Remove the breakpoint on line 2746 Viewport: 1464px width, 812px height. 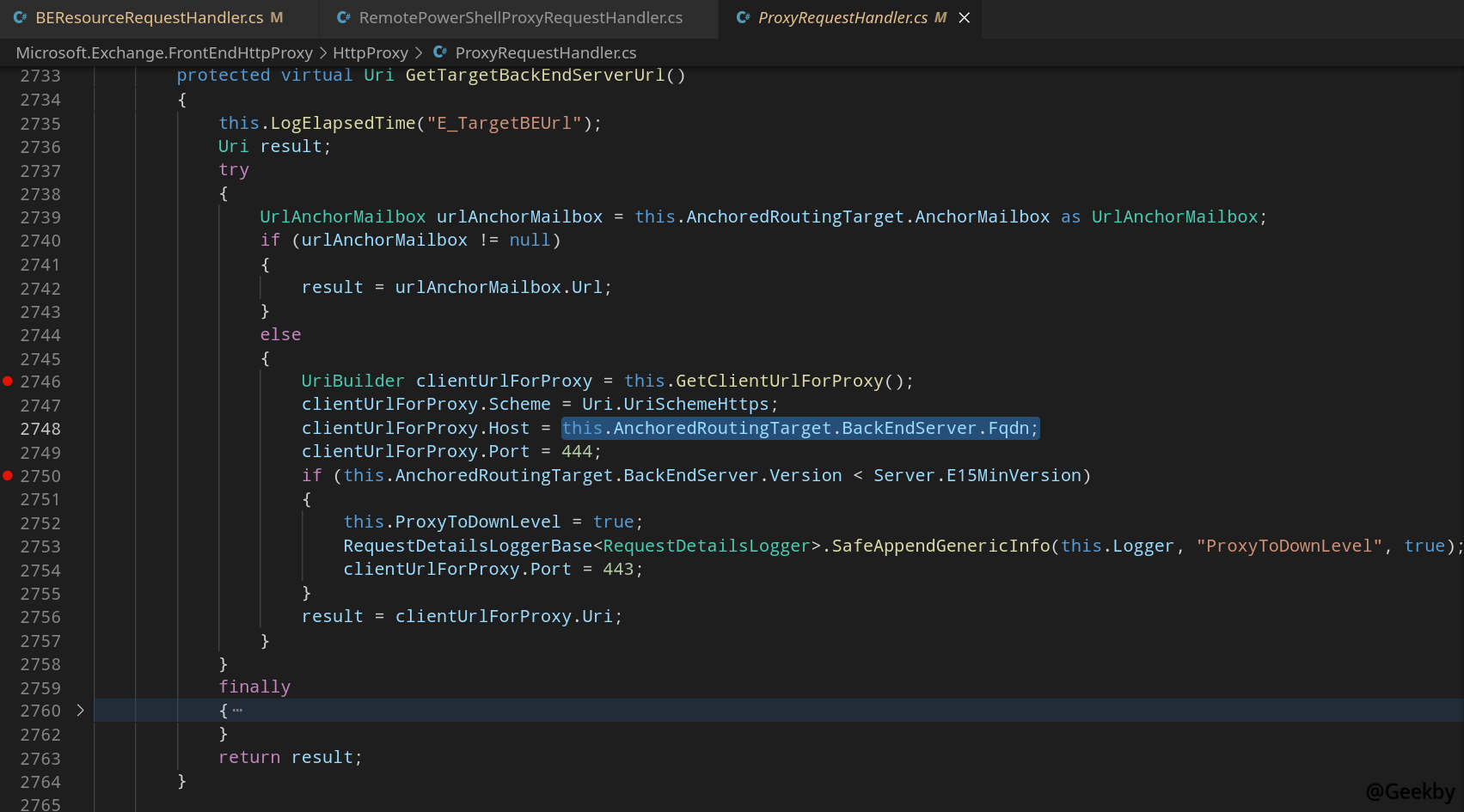tap(8, 381)
